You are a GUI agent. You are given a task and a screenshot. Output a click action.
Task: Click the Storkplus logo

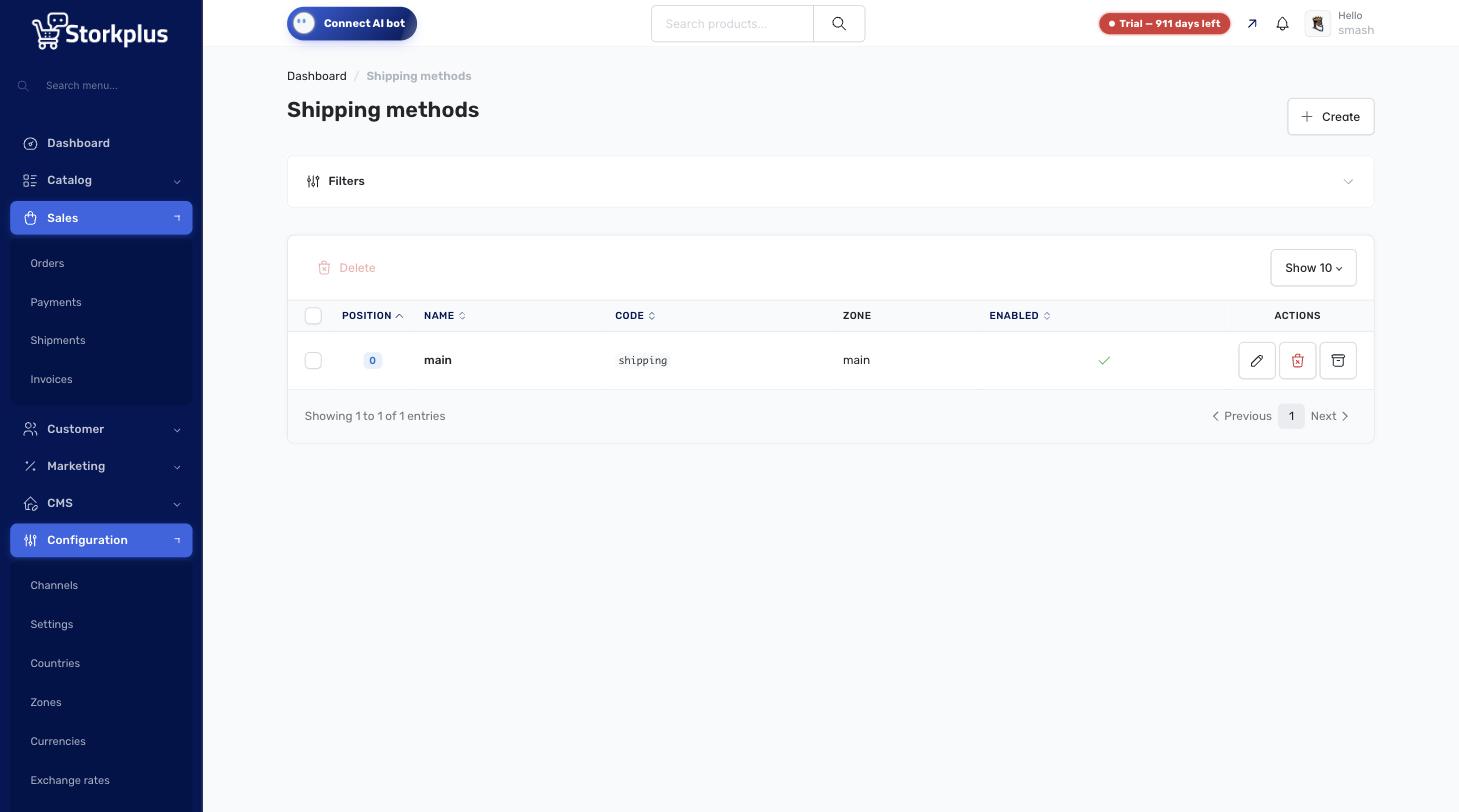pyautogui.click(x=100, y=31)
